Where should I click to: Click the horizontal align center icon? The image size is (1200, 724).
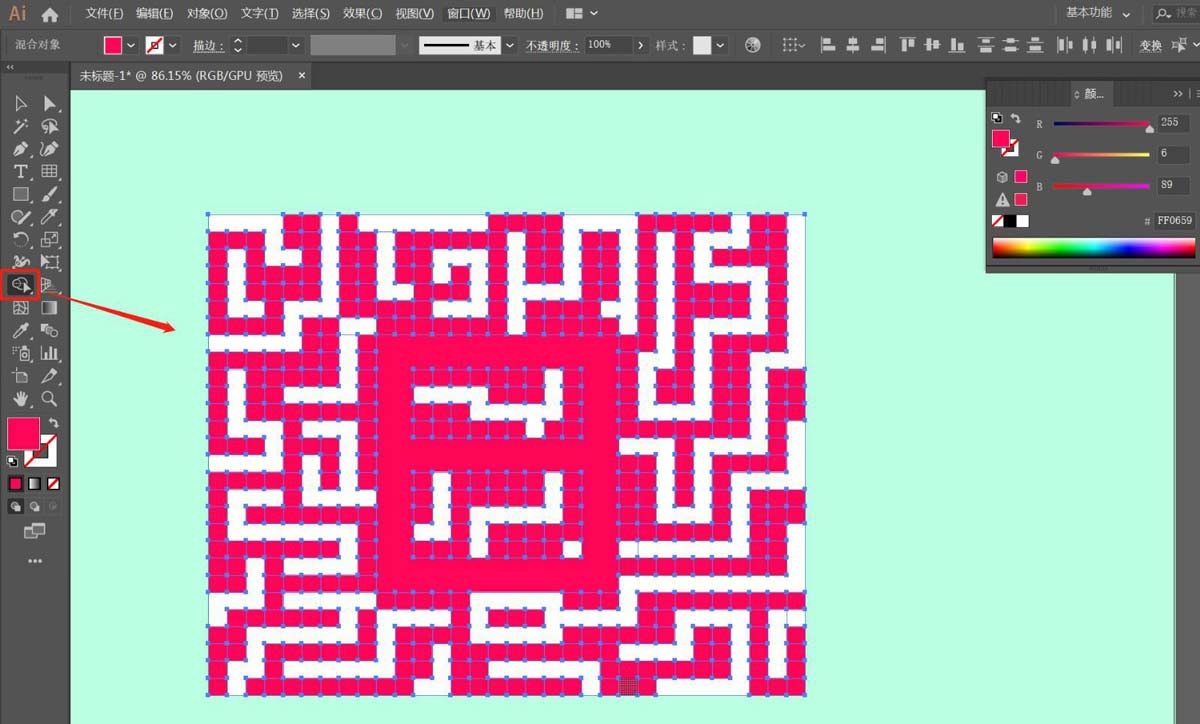(854, 44)
